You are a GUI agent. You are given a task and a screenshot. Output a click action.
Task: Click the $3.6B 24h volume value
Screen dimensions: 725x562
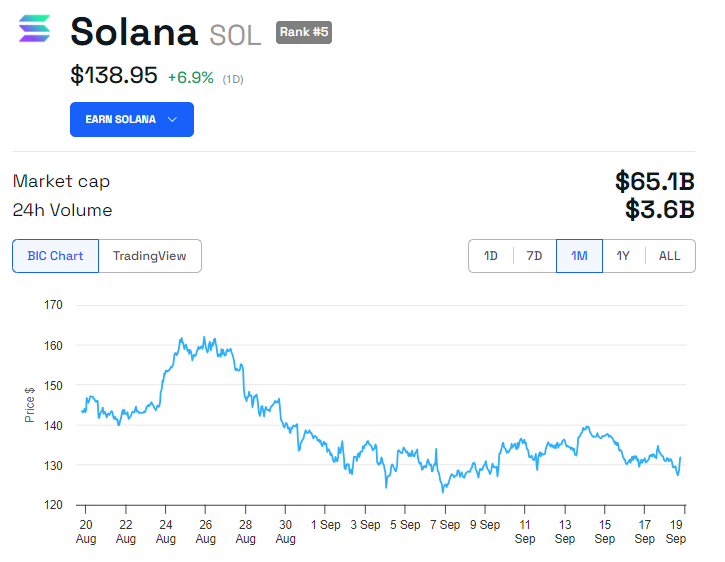pyautogui.click(x=660, y=210)
